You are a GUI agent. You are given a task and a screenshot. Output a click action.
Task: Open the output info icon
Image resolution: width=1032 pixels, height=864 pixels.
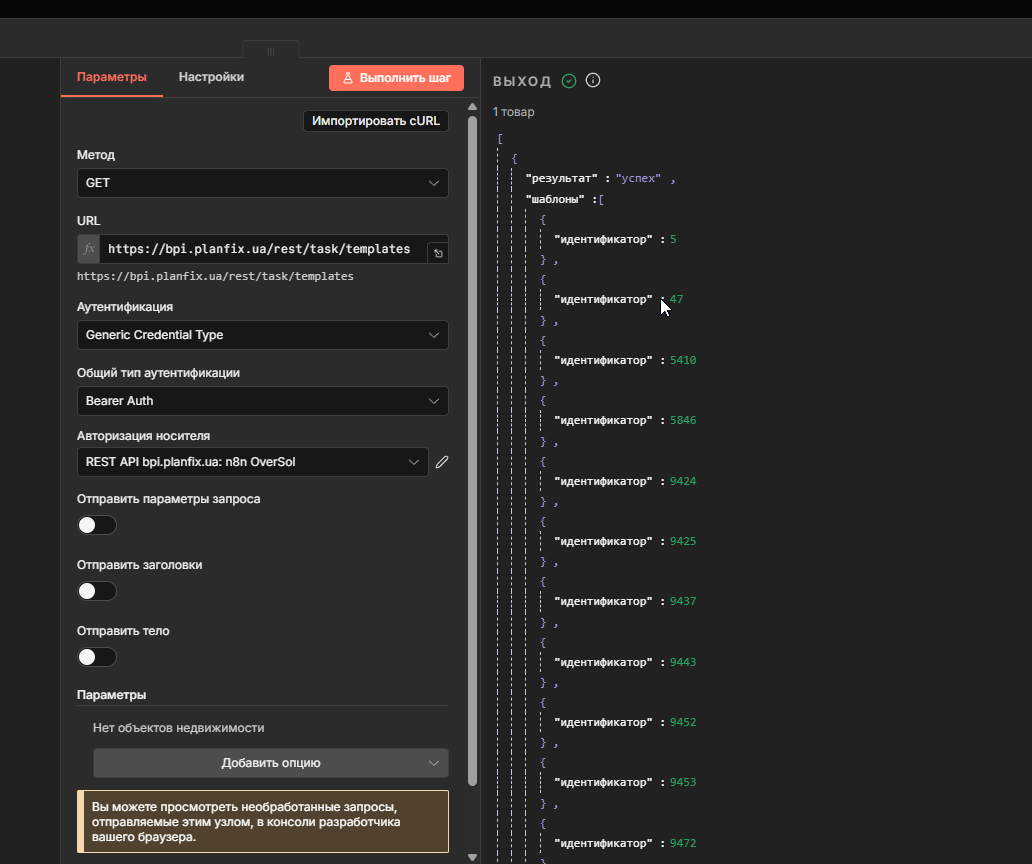tap(593, 80)
